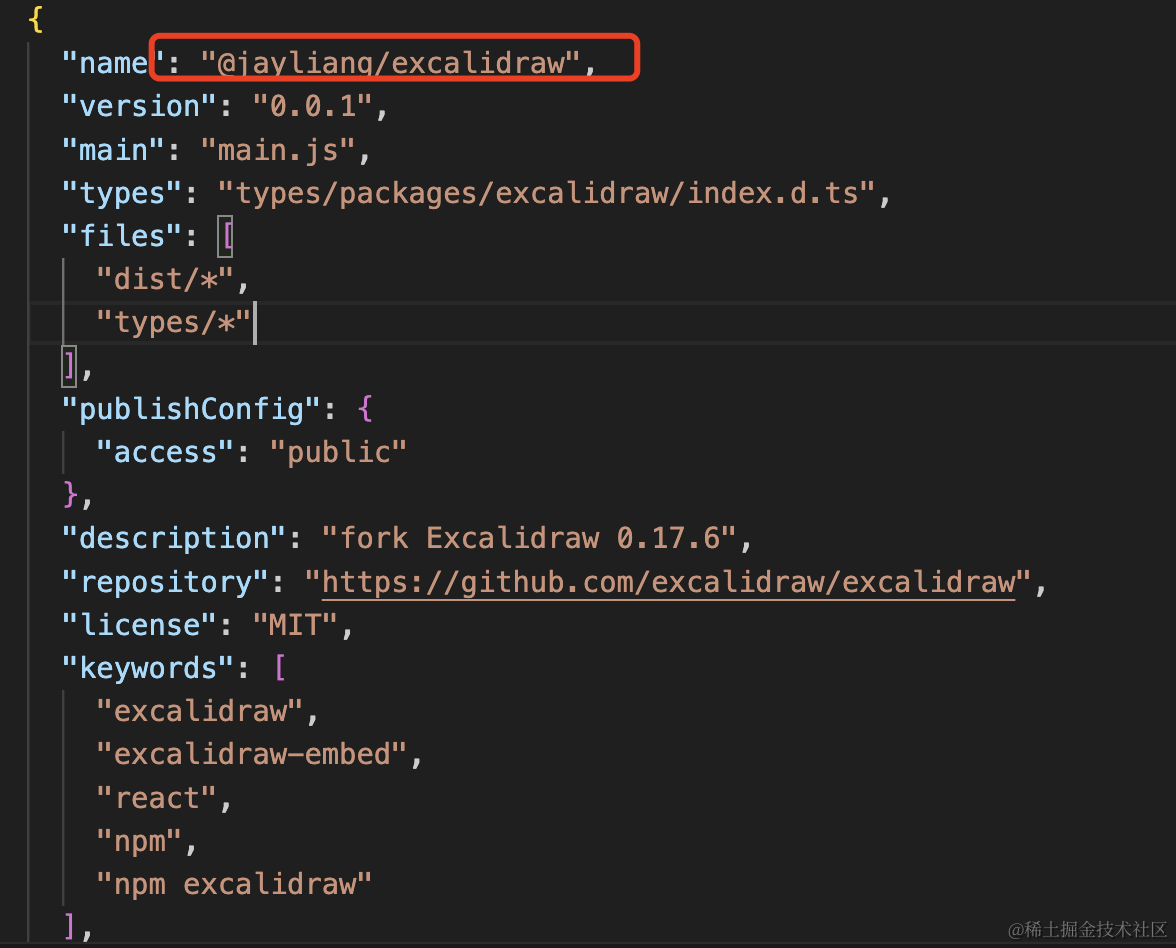Click the "files" key
Screen dimensions: 1176x948
122,236
